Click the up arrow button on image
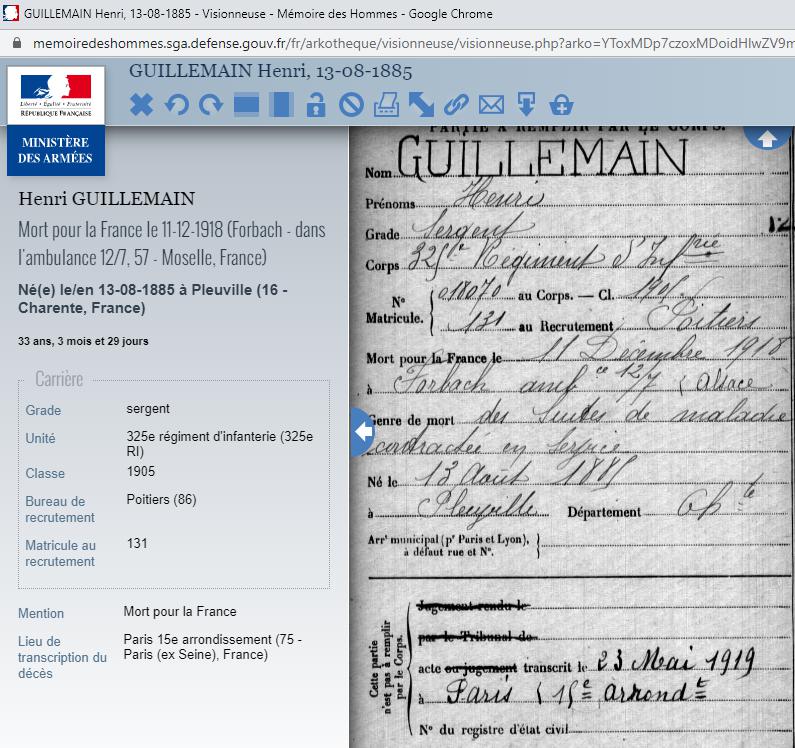The width and height of the screenshot is (795, 748). (767, 137)
